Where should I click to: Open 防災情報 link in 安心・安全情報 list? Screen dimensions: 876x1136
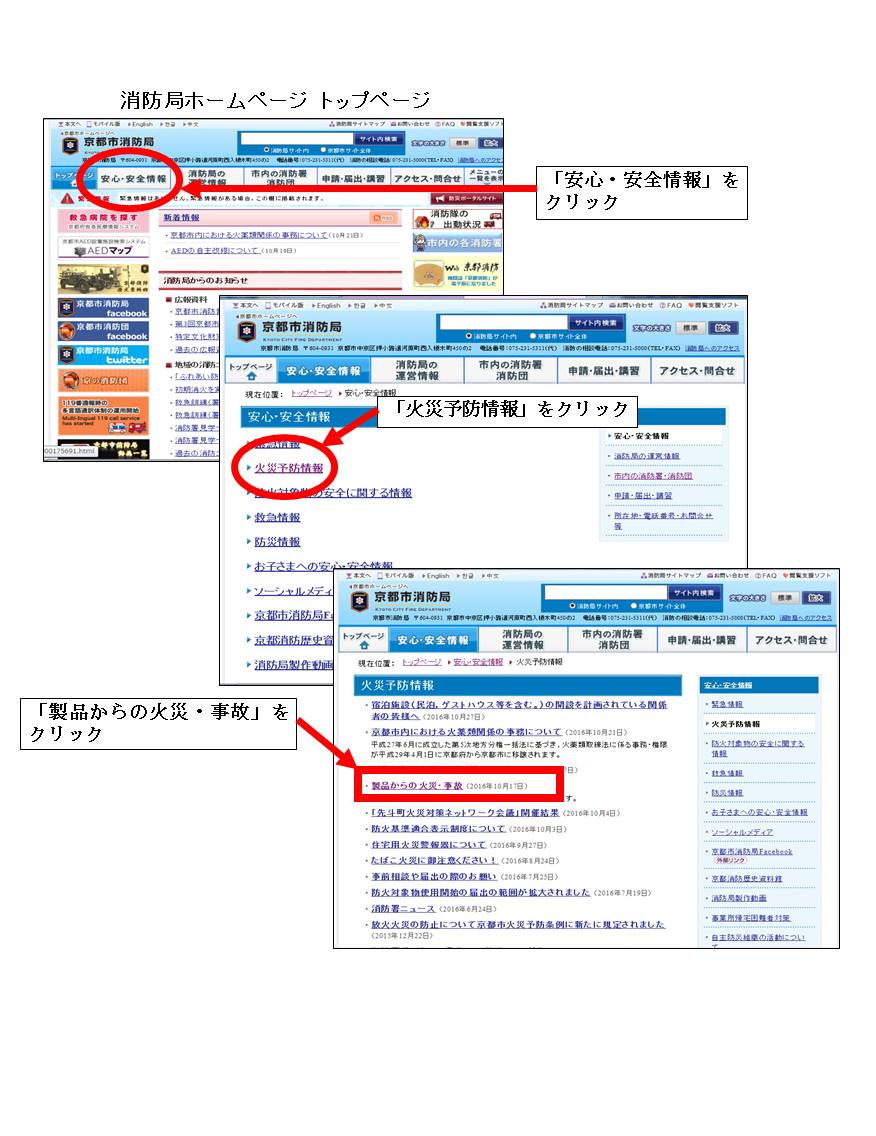[x=277, y=542]
